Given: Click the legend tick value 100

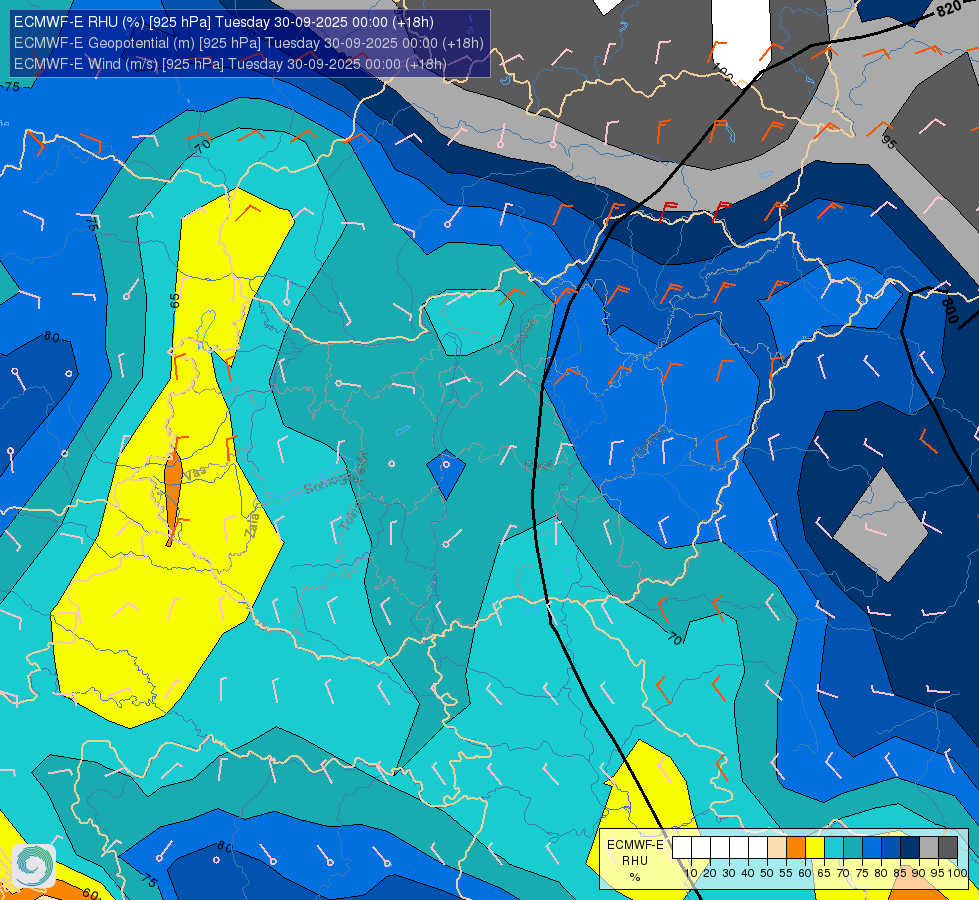Looking at the screenshot, I should coord(957,873).
